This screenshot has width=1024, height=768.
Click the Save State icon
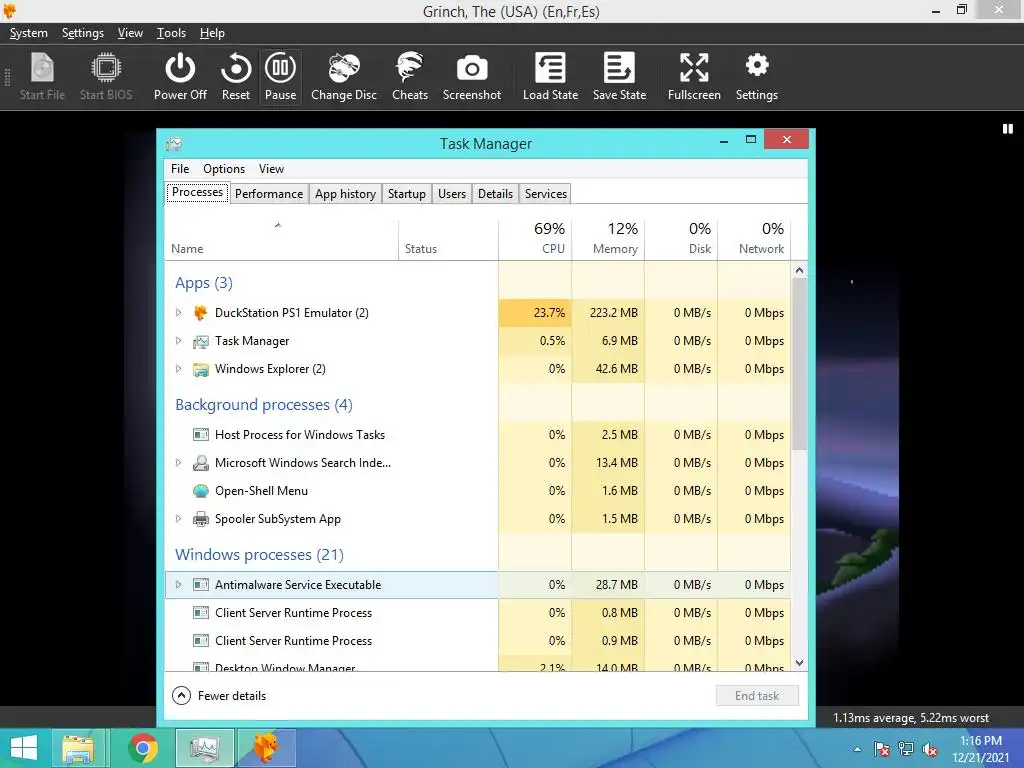click(x=619, y=77)
